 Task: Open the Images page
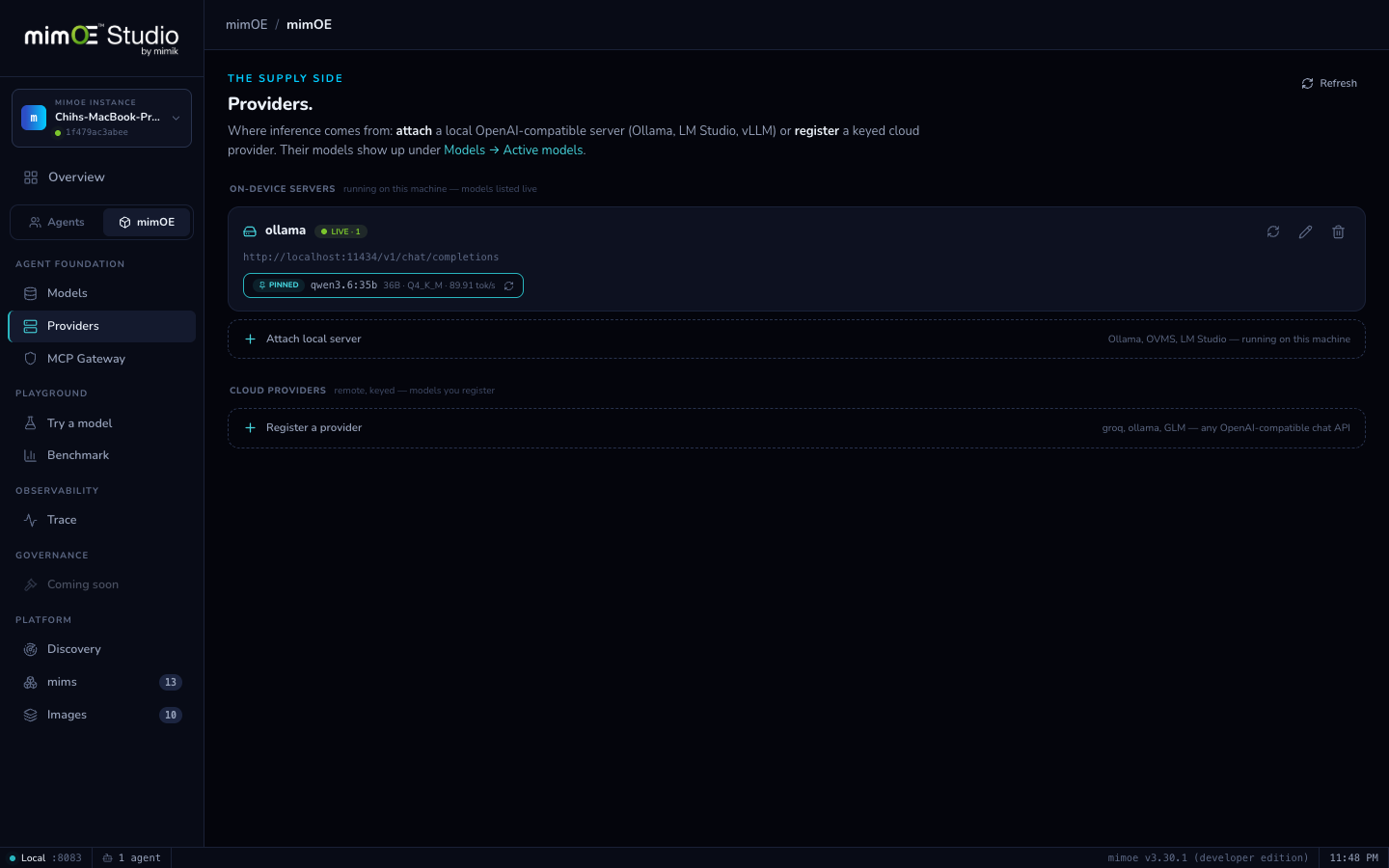[x=101, y=715]
